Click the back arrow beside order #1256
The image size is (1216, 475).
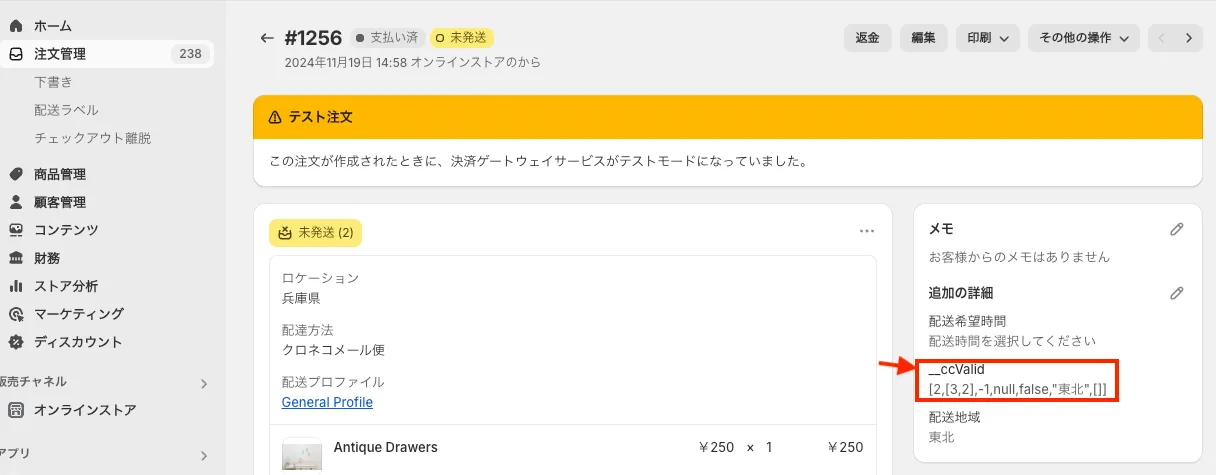point(266,38)
